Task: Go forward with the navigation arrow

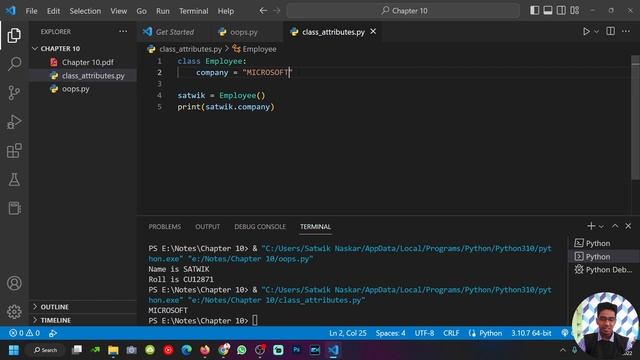Action: click(x=277, y=11)
